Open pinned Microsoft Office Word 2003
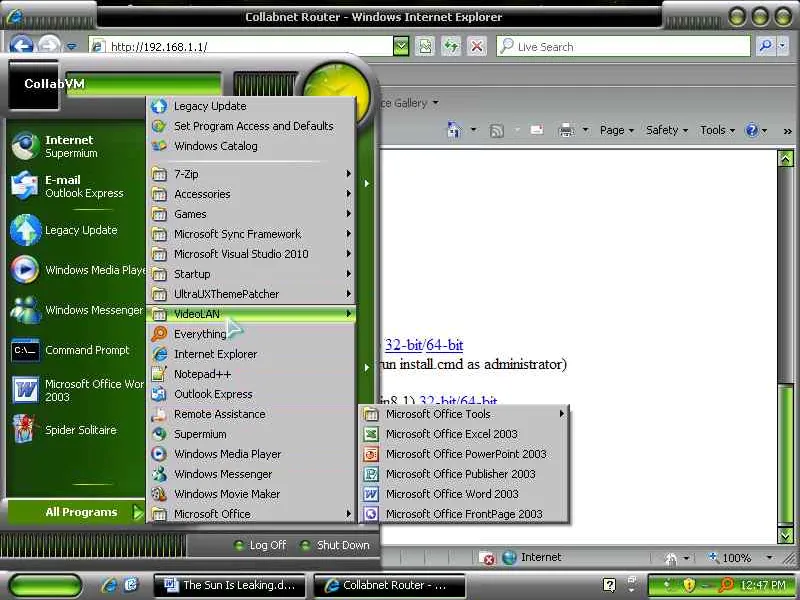This screenshot has width=800, height=600. point(77,390)
